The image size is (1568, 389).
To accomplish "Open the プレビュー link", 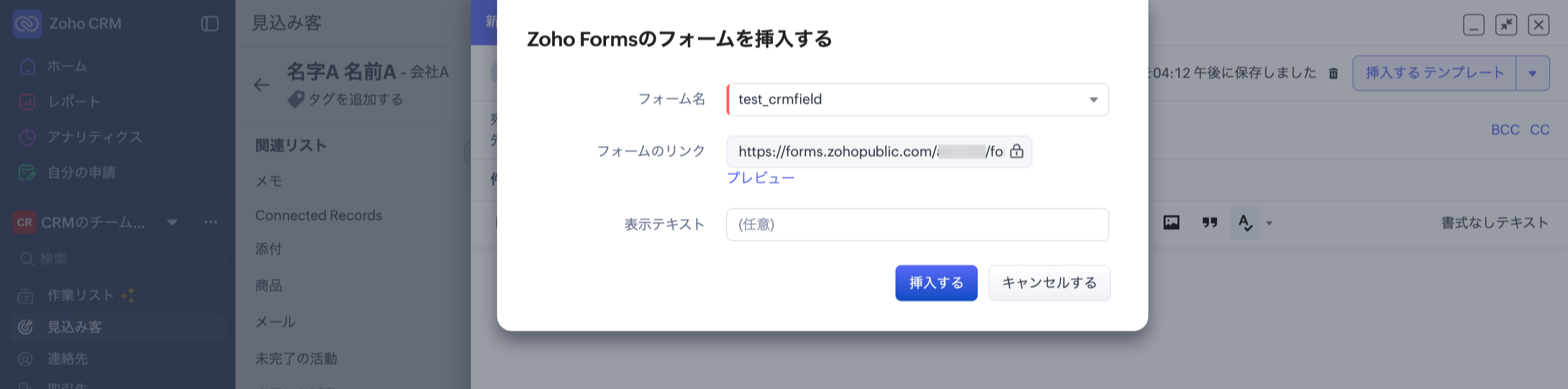I will pyautogui.click(x=760, y=178).
